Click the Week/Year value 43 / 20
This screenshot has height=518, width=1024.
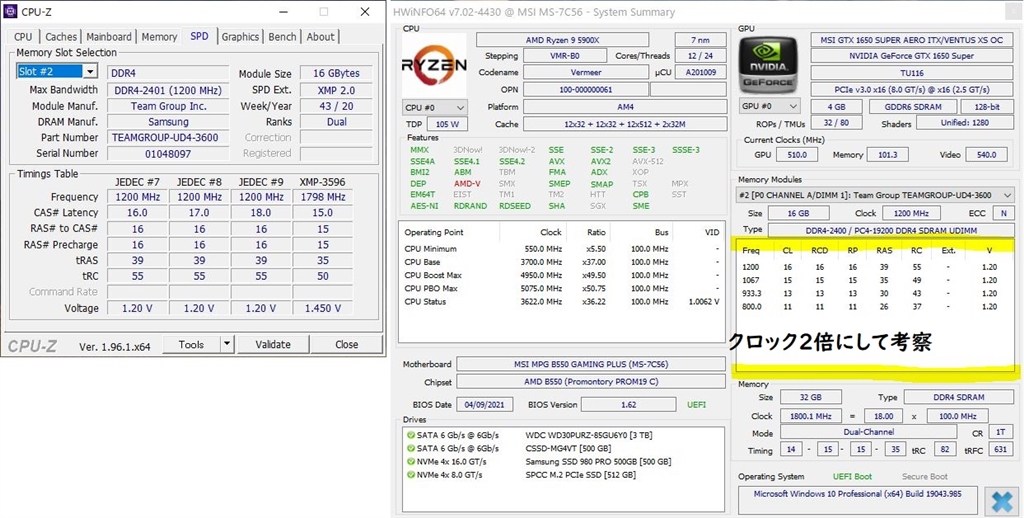[x=336, y=106]
